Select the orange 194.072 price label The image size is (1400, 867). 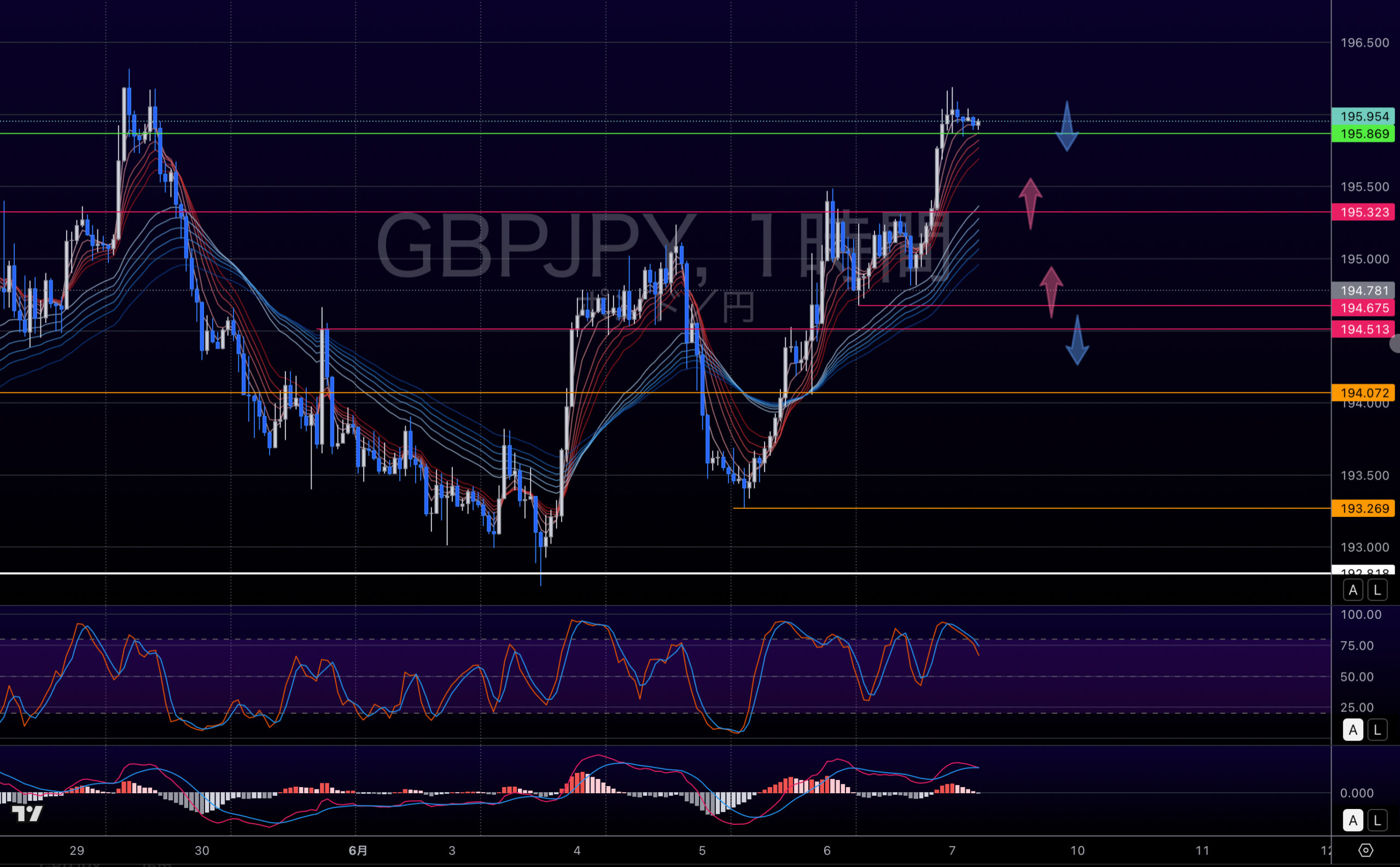tap(1363, 393)
